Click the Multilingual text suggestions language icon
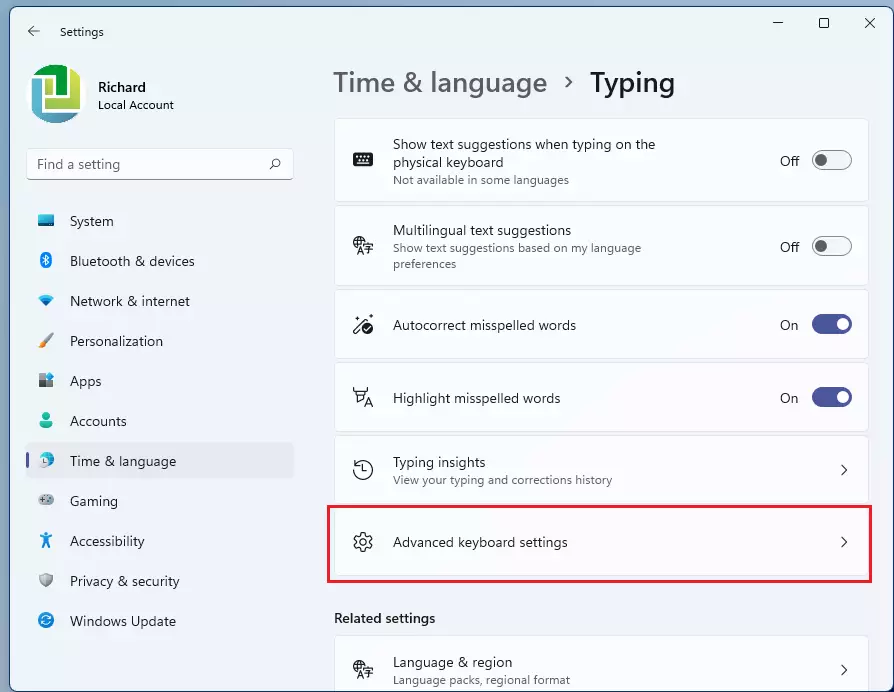894x692 pixels. 363,246
